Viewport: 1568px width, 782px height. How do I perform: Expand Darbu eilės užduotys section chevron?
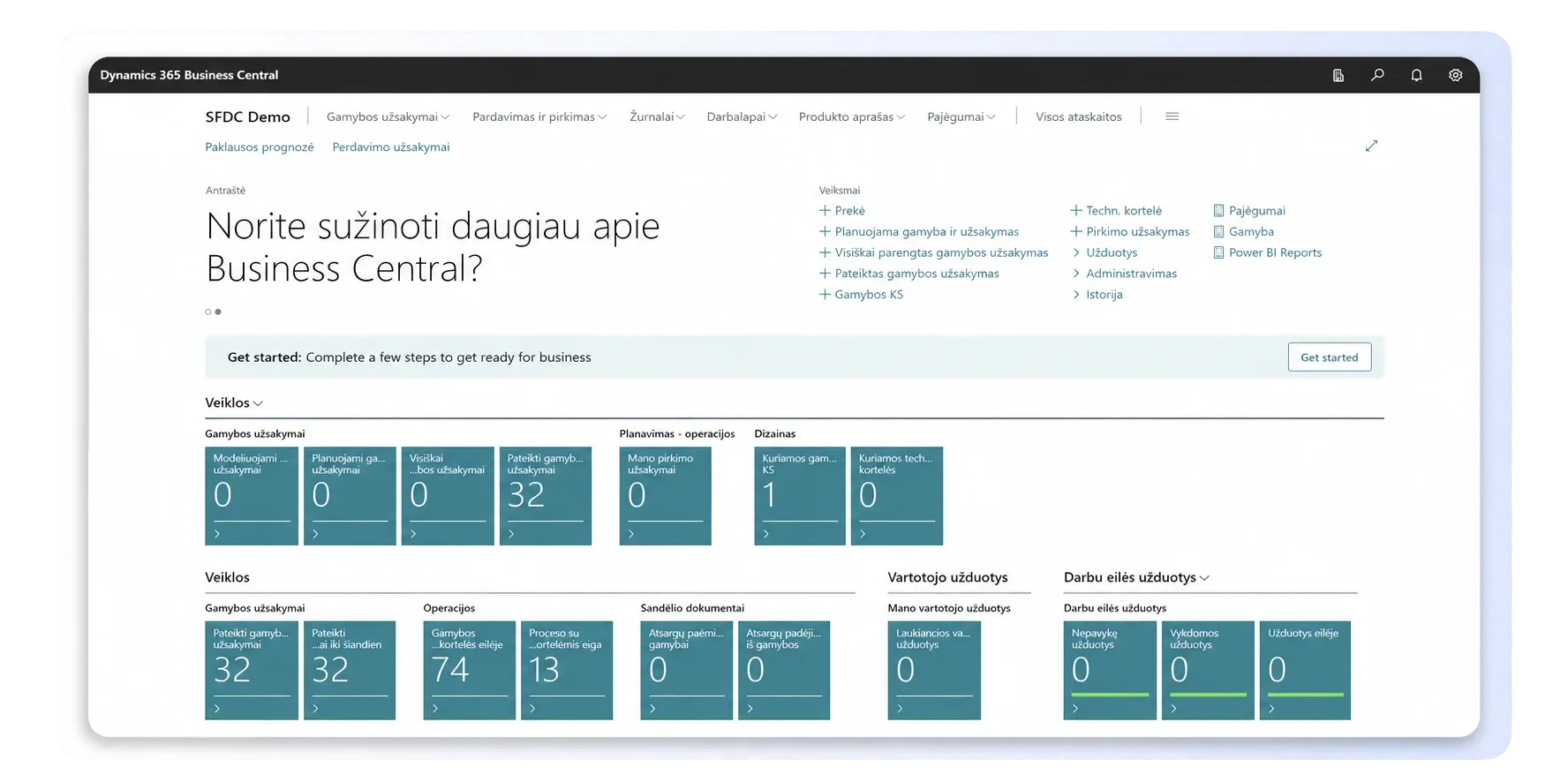tap(1204, 578)
